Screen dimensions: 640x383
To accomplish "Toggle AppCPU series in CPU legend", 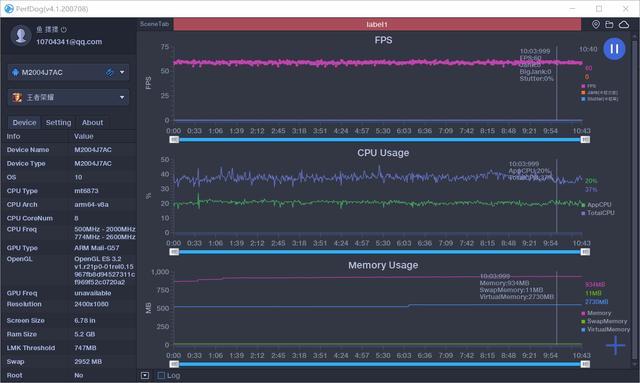I will coord(596,205).
